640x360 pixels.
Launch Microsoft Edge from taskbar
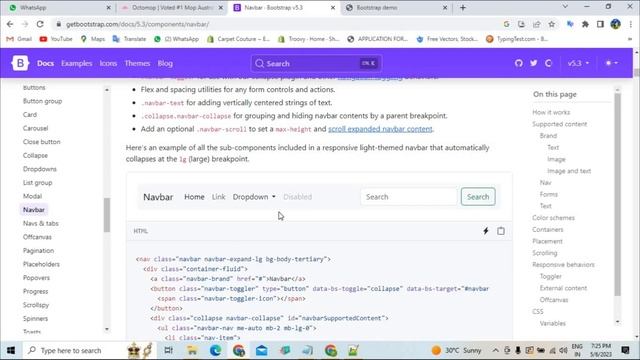(215, 350)
